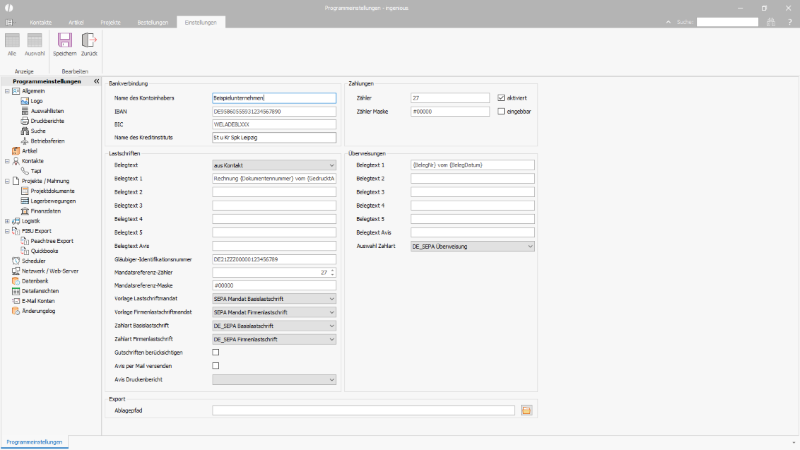Open Lagerbewegungen settings in tree

point(53,201)
